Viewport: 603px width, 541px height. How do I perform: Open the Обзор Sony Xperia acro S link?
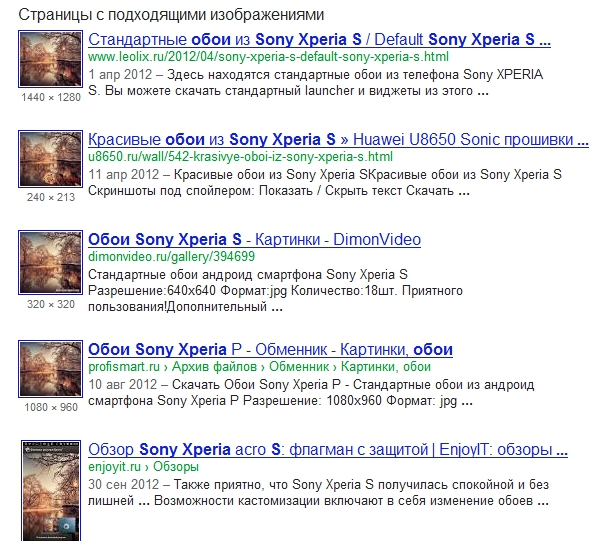pos(328,449)
